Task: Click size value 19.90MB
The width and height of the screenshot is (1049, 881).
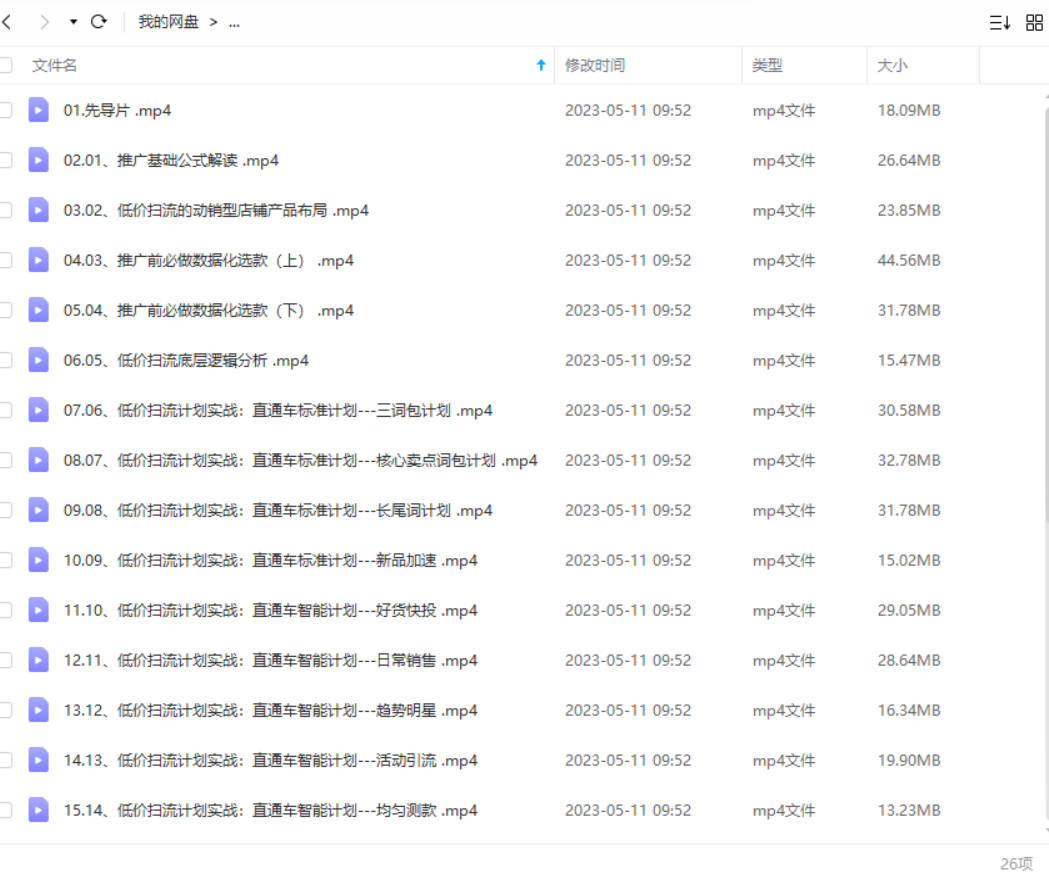Action: (909, 761)
